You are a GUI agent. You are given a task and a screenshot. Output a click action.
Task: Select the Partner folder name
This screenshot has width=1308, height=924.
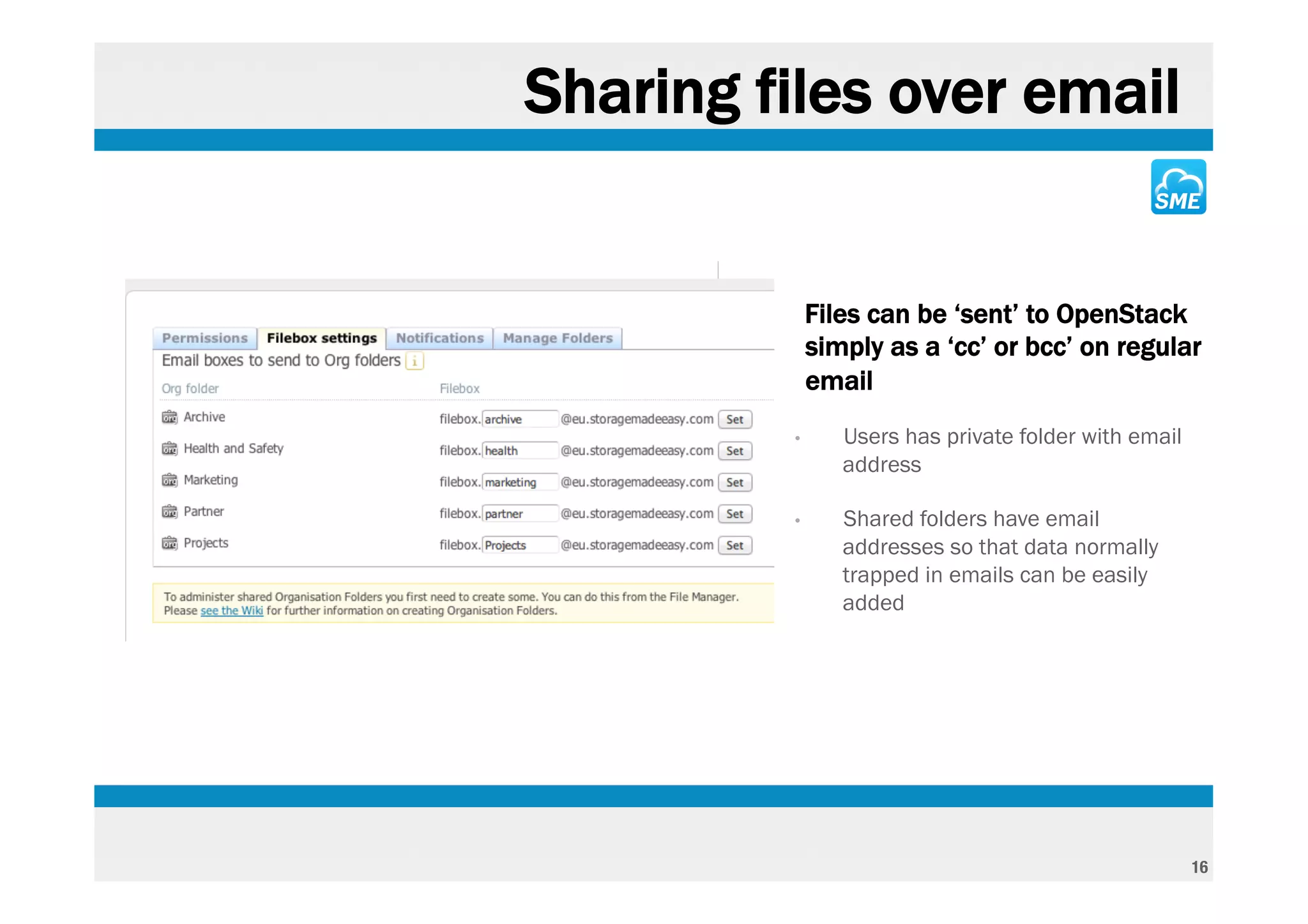point(204,511)
